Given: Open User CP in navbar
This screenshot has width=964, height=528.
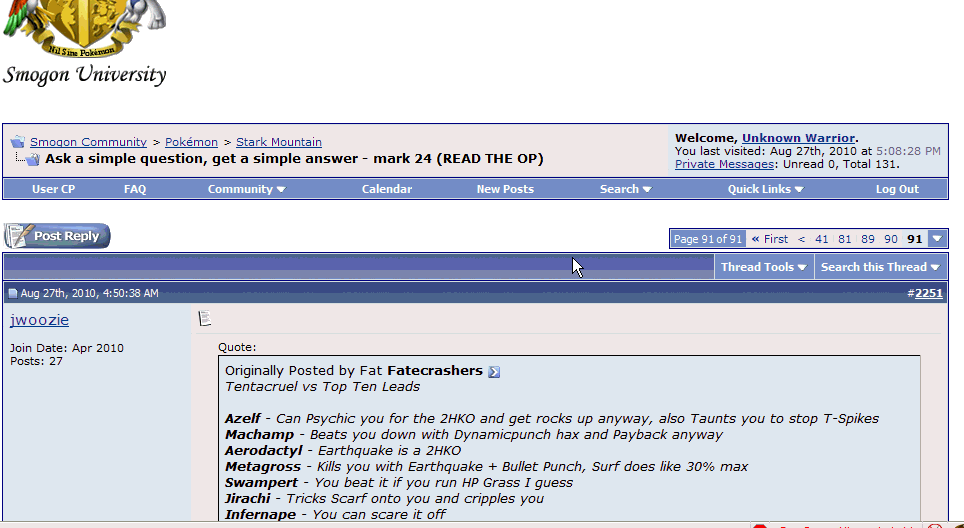Looking at the screenshot, I should click(53, 189).
